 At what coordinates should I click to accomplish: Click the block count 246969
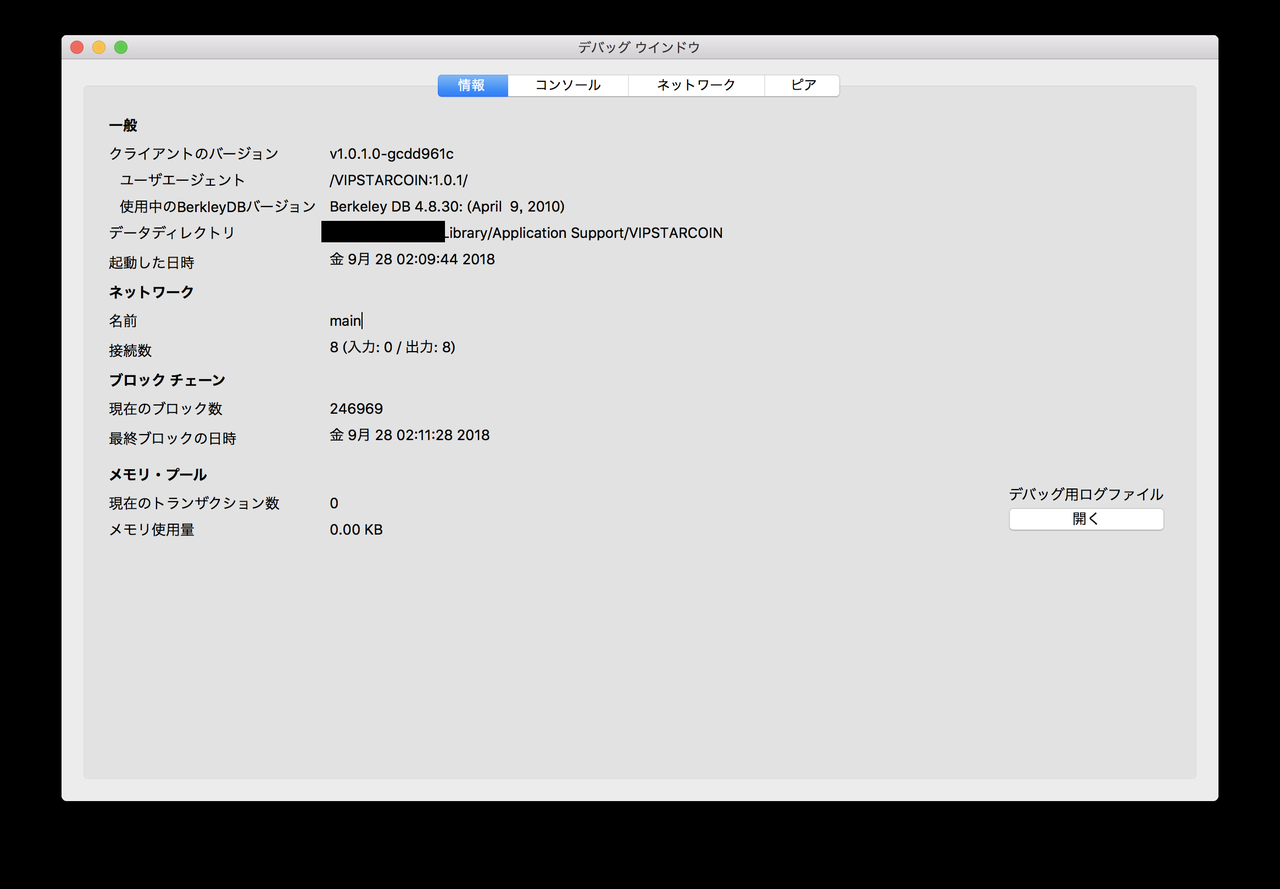point(356,409)
